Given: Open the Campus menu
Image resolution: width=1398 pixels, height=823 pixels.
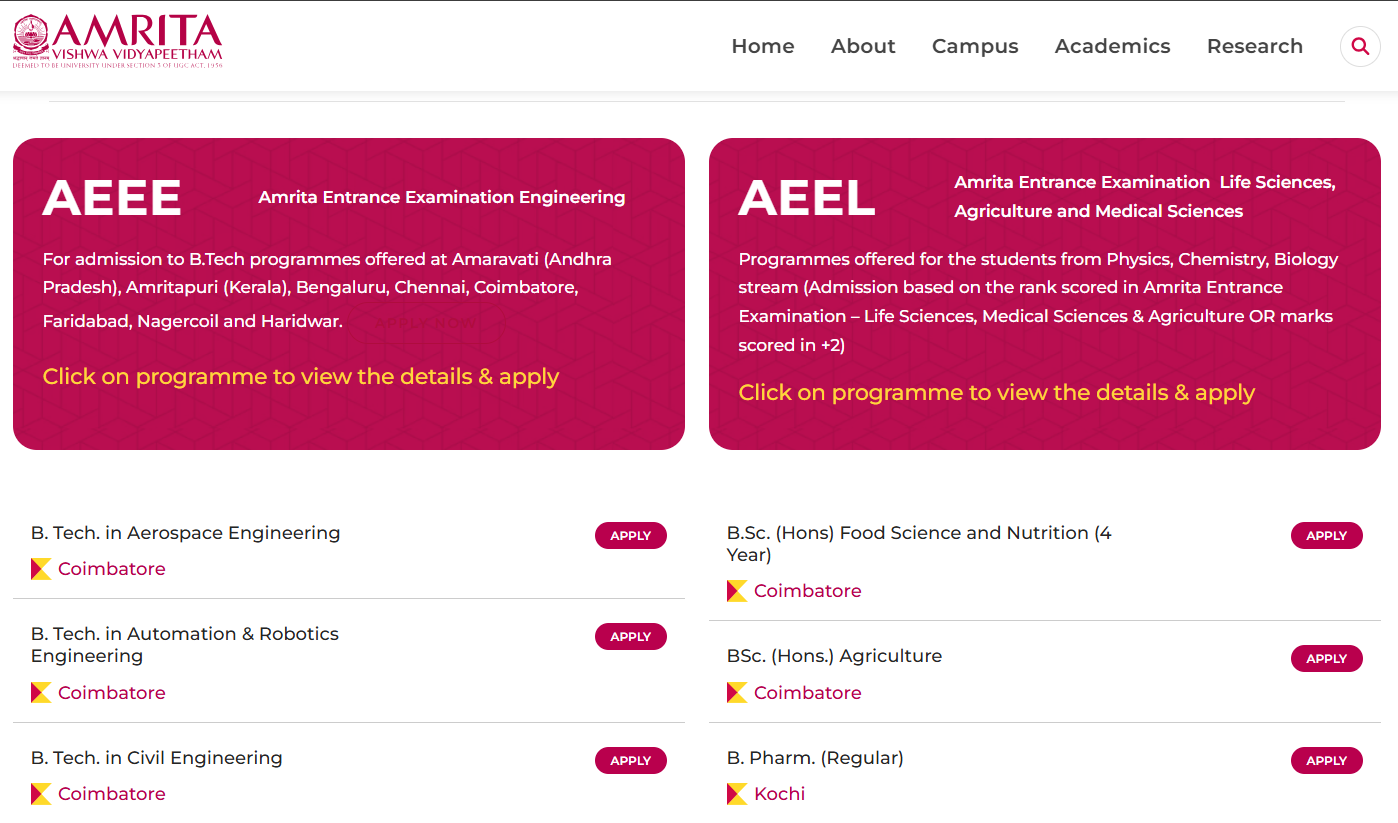Looking at the screenshot, I should [975, 46].
